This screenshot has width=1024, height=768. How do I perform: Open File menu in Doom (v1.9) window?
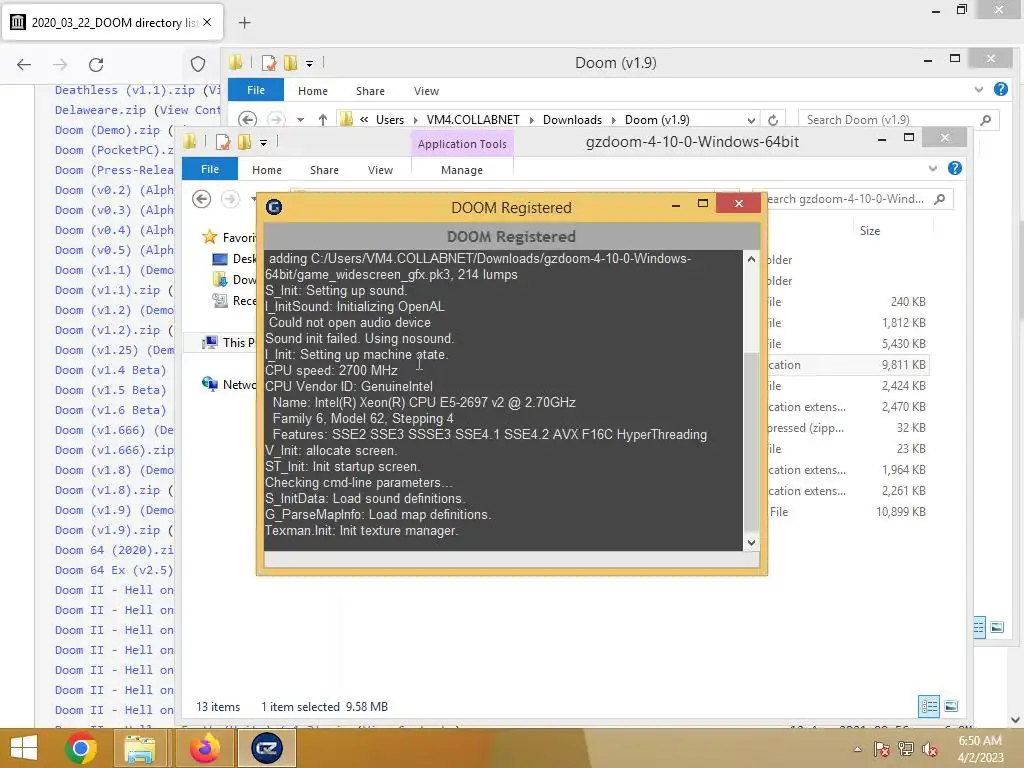(x=255, y=90)
